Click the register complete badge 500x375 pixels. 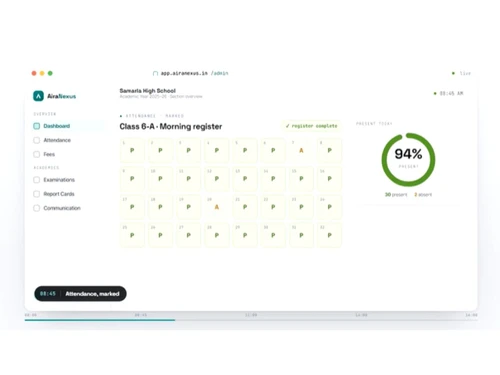point(311,126)
